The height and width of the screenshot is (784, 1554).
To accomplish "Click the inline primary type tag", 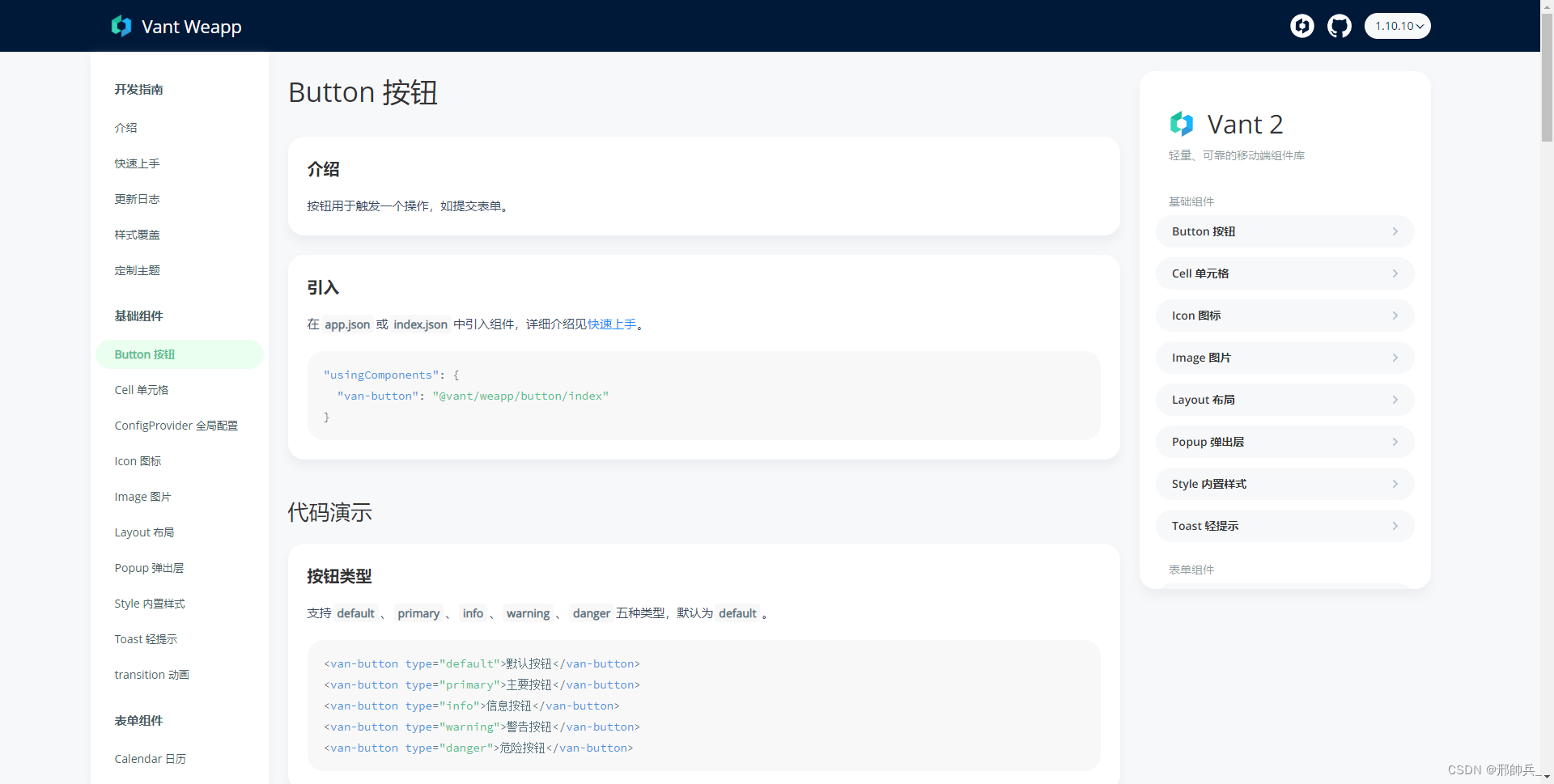I will (418, 613).
